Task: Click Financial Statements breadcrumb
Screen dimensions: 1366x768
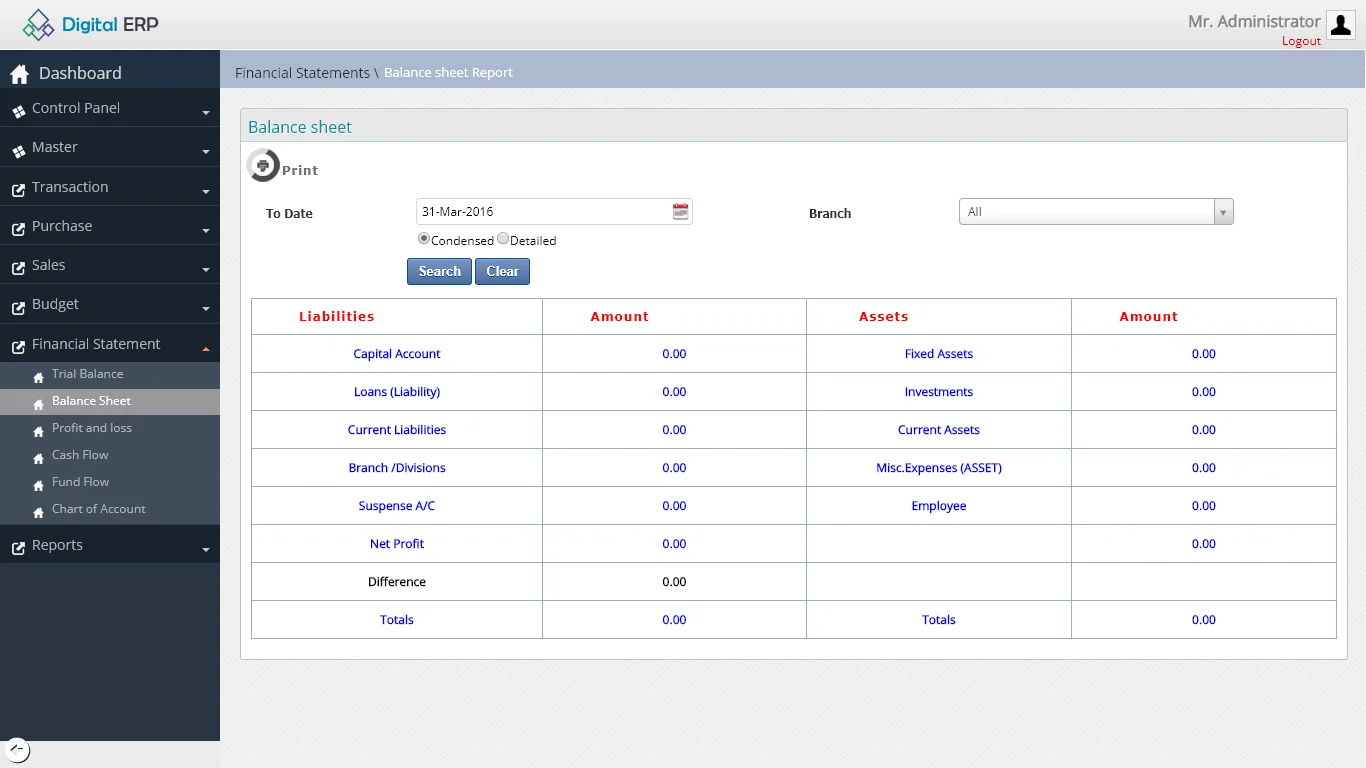Action: coord(302,73)
